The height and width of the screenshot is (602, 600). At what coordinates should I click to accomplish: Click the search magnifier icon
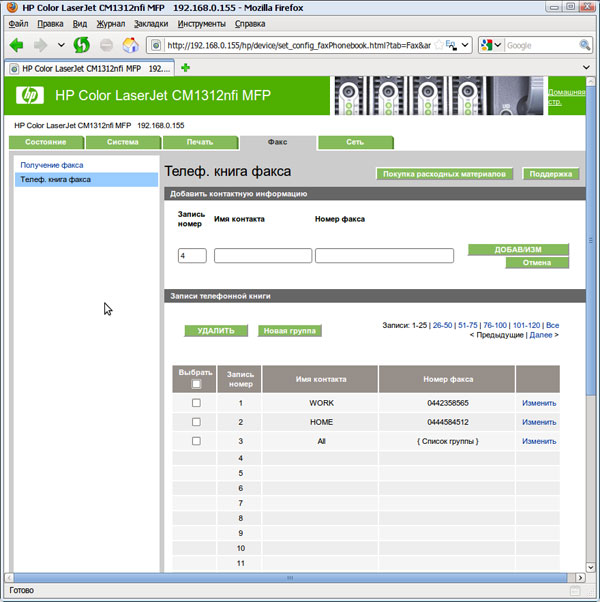[584, 45]
